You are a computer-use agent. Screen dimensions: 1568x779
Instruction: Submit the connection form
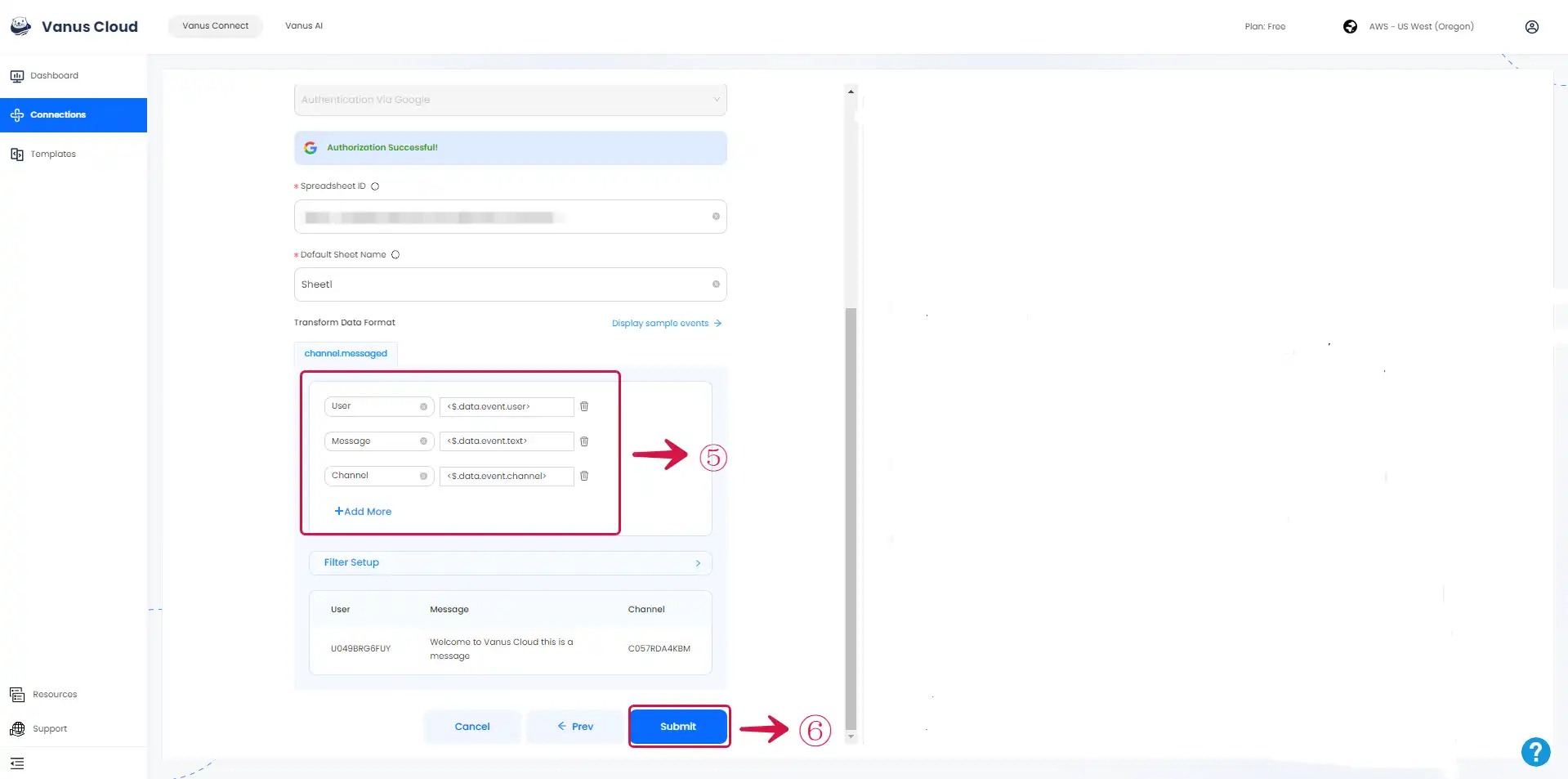point(678,727)
